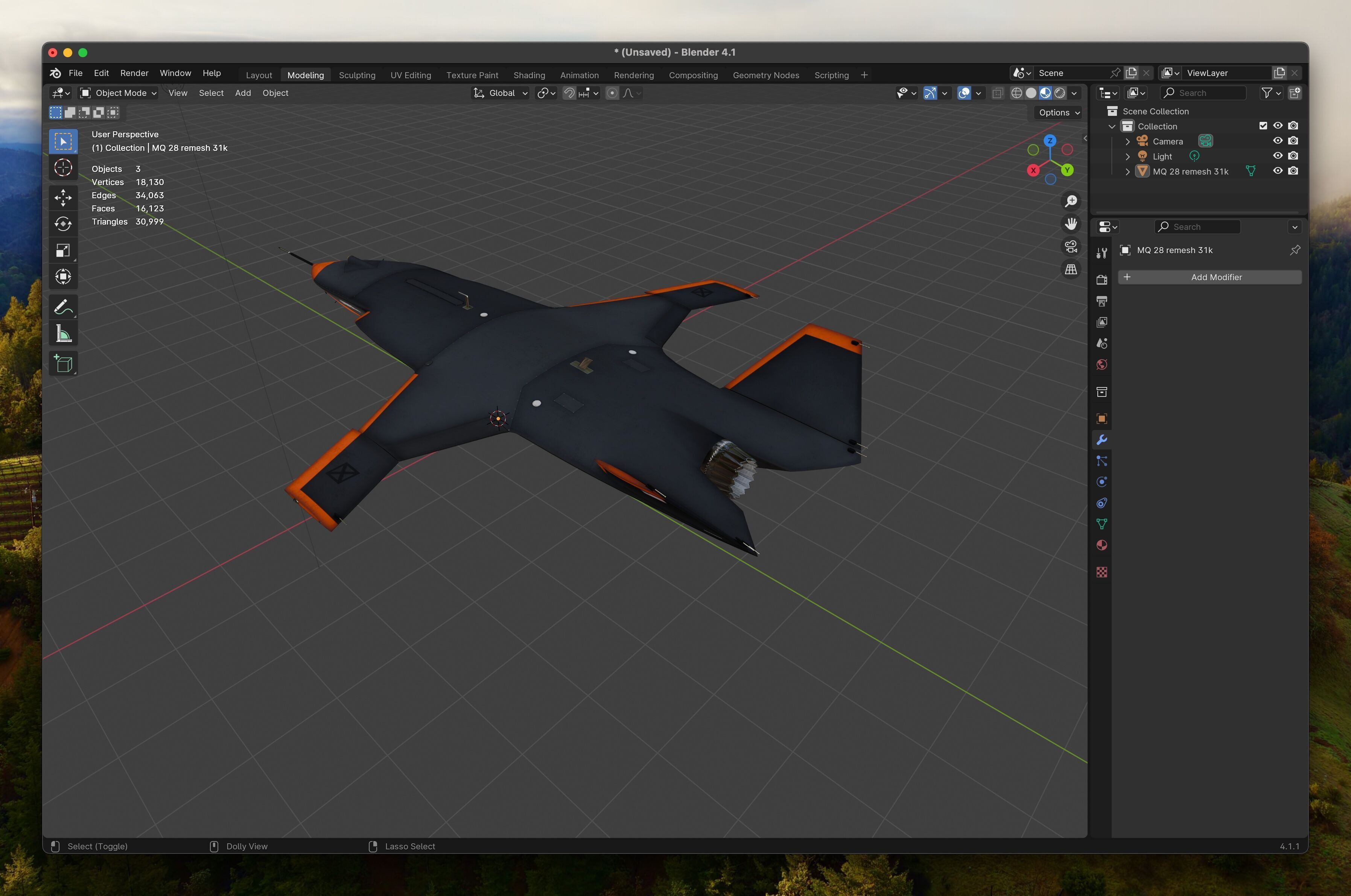Open the pivot point dropdown

(x=546, y=93)
